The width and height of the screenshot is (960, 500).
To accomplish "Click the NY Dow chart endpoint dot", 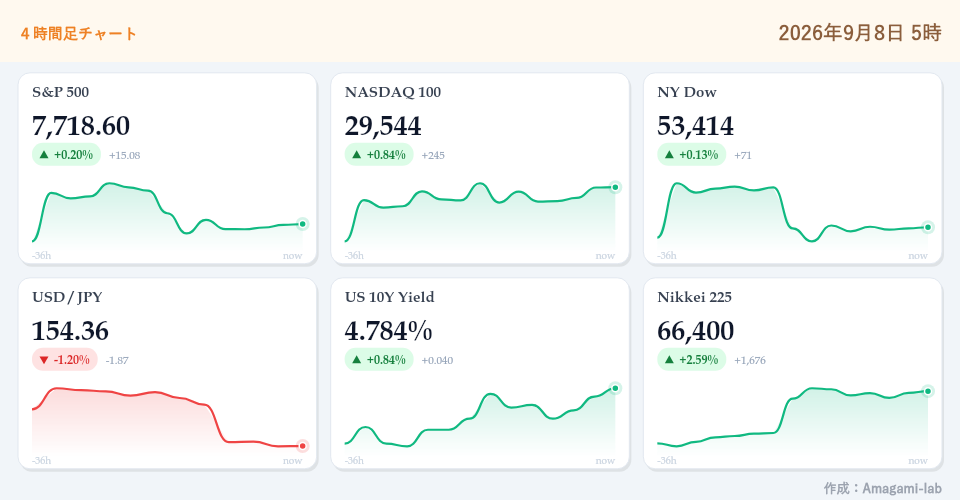I will pos(928,228).
